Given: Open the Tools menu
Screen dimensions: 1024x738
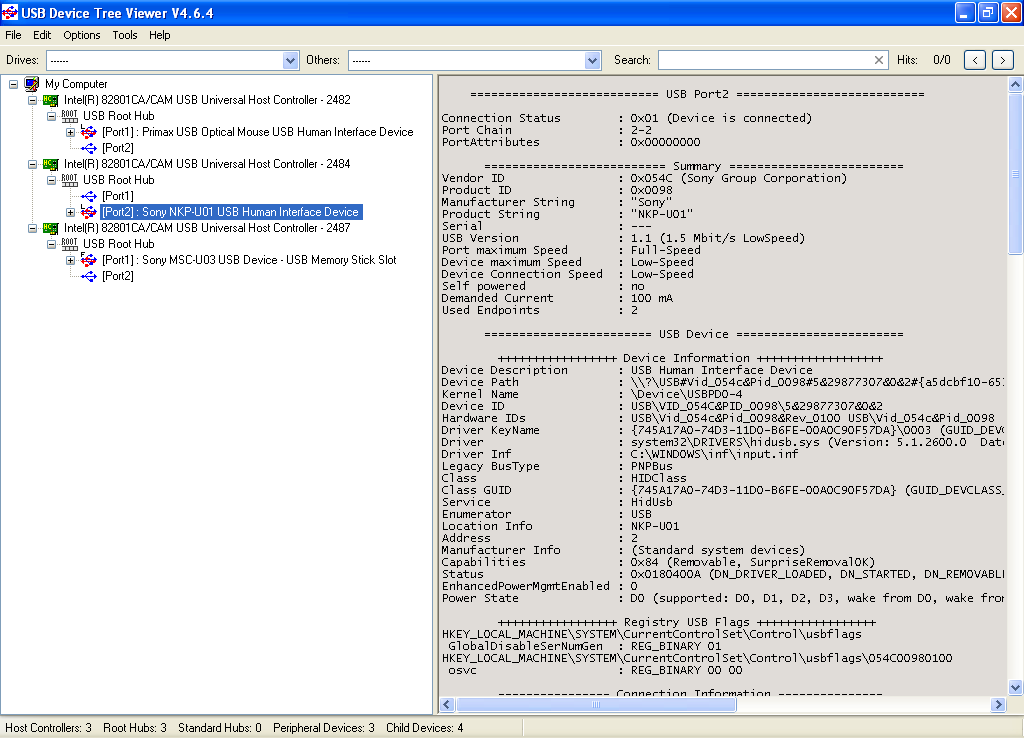Looking at the screenshot, I should pos(125,35).
